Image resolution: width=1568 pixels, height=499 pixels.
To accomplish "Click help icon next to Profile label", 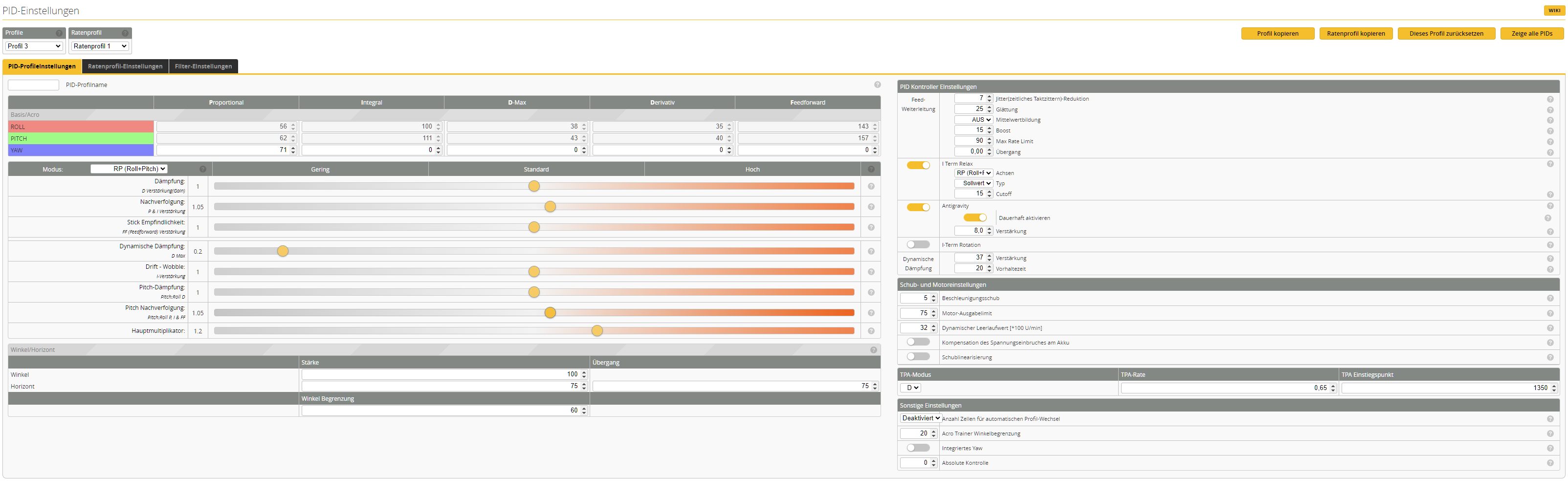I will (59, 33).
